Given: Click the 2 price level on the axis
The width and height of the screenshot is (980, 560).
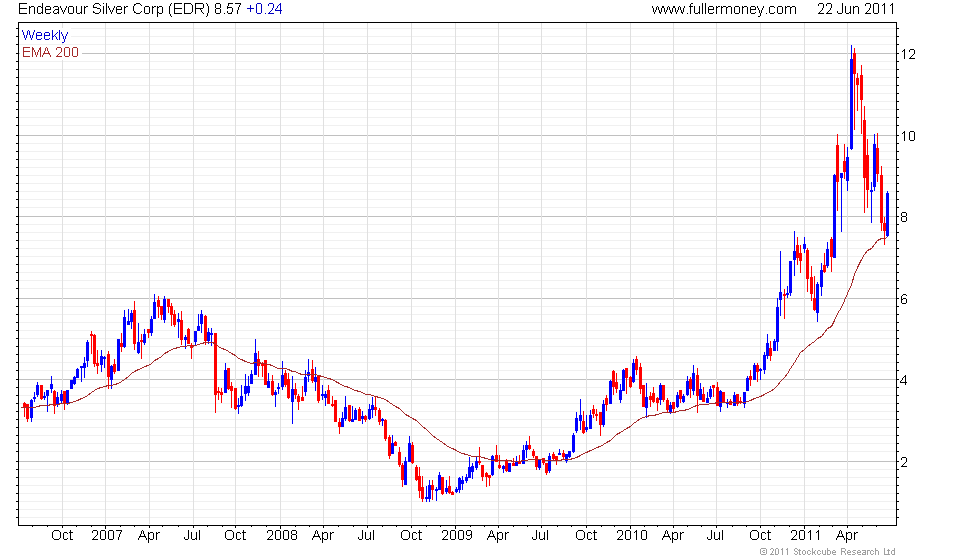Looking at the screenshot, I should tap(905, 462).
